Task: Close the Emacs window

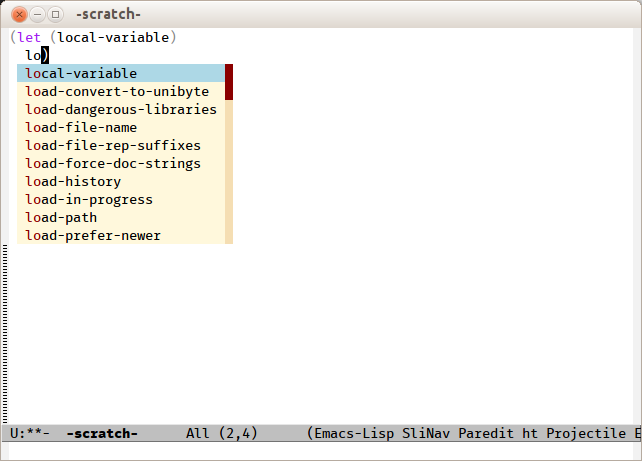Action: coord(19,14)
